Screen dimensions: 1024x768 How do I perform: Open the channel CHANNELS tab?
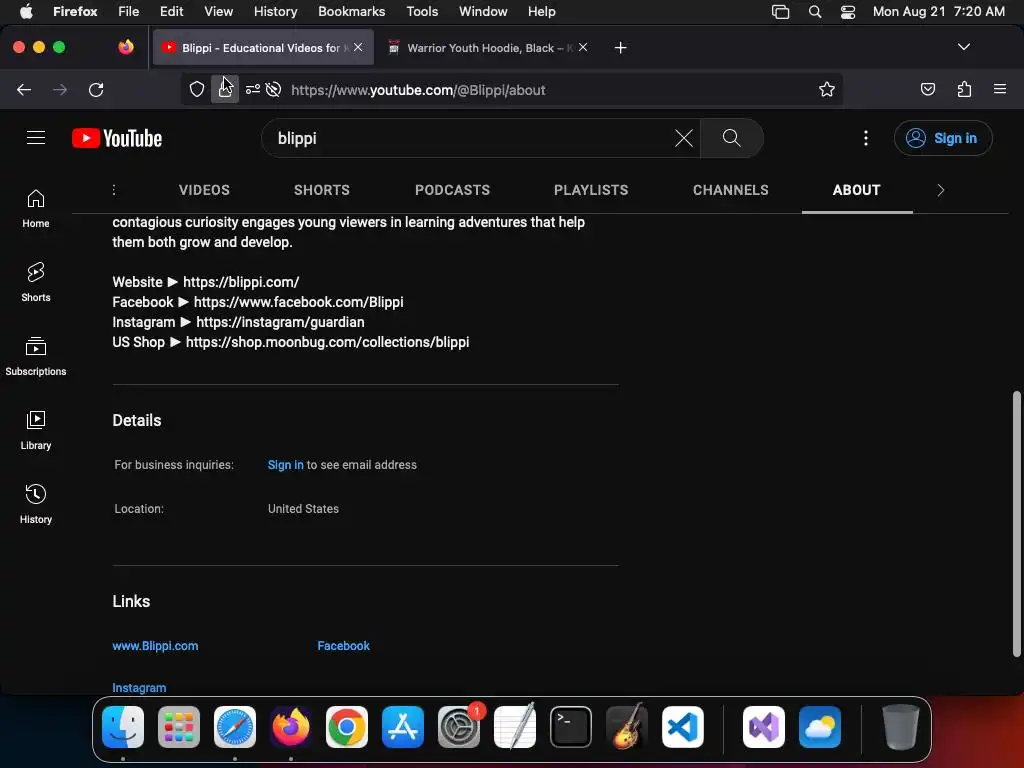point(730,190)
